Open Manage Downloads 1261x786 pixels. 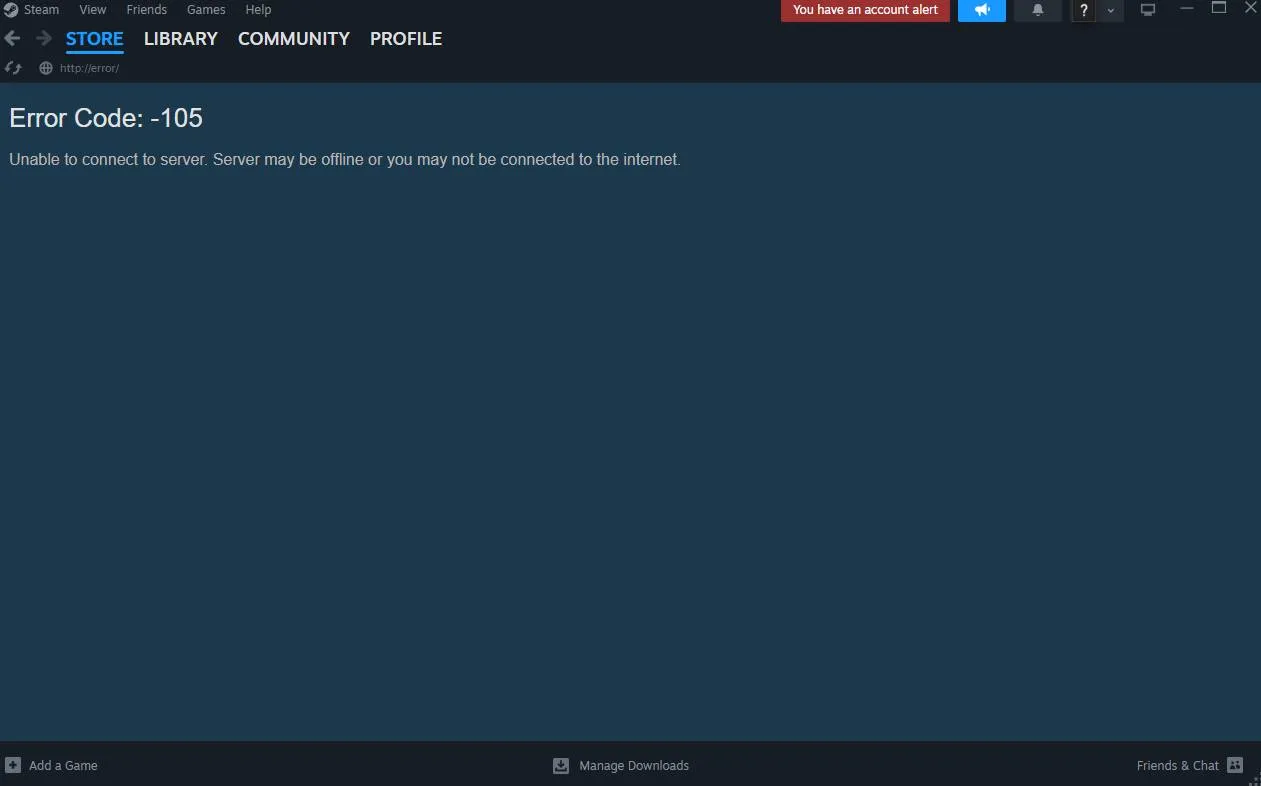[634, 766]
